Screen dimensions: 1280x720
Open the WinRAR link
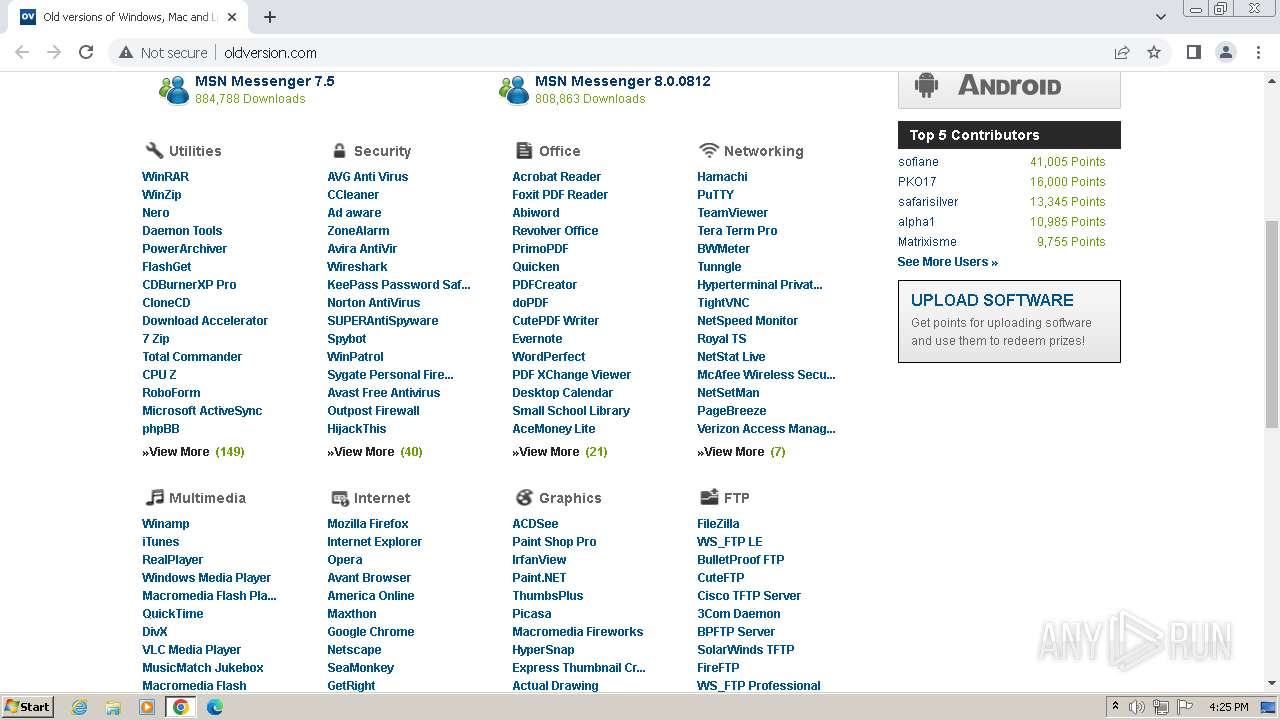pyautogui.click(x=165, y=177)
